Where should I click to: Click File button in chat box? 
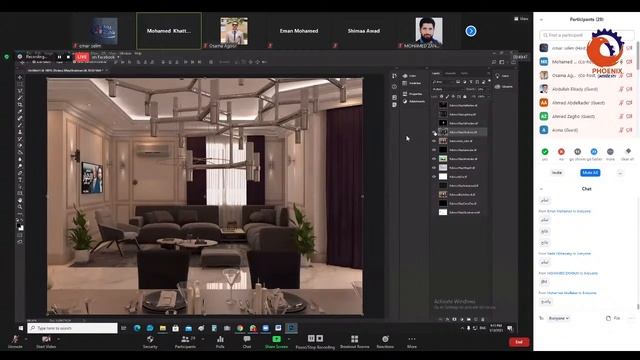coord(613,318)
